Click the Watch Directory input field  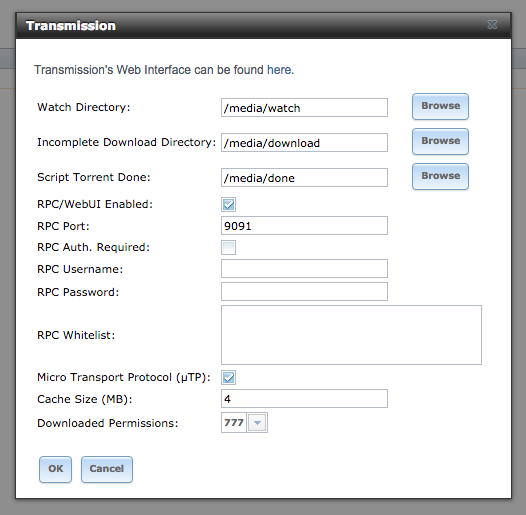coord(304,108)
